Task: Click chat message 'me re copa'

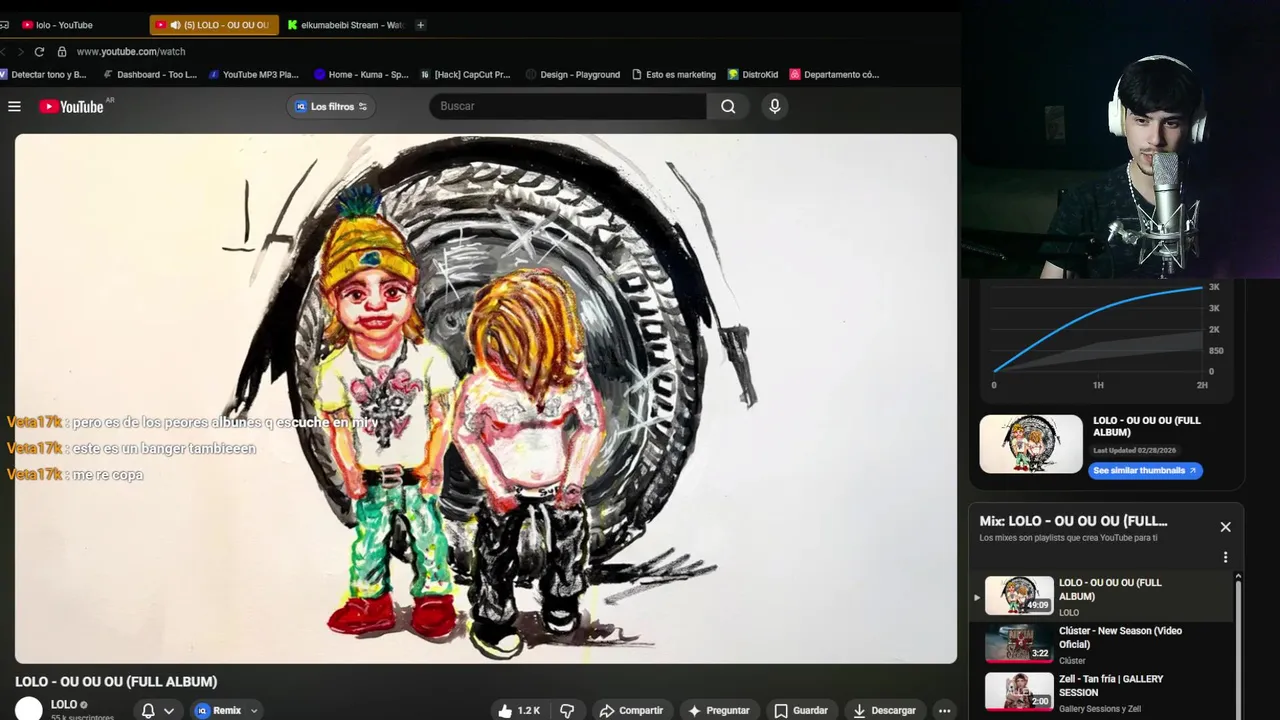Action: [x=108, y=475]
